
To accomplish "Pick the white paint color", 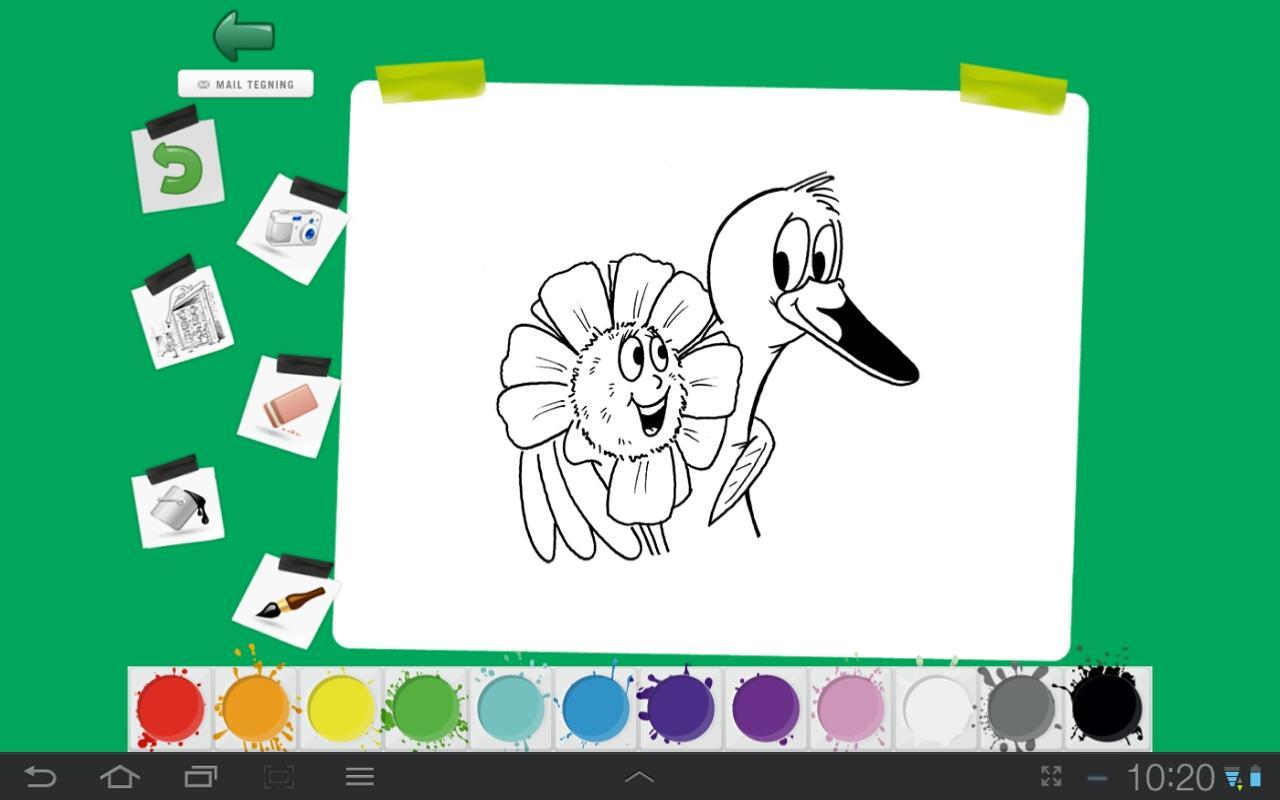I will tap(936, 708).
